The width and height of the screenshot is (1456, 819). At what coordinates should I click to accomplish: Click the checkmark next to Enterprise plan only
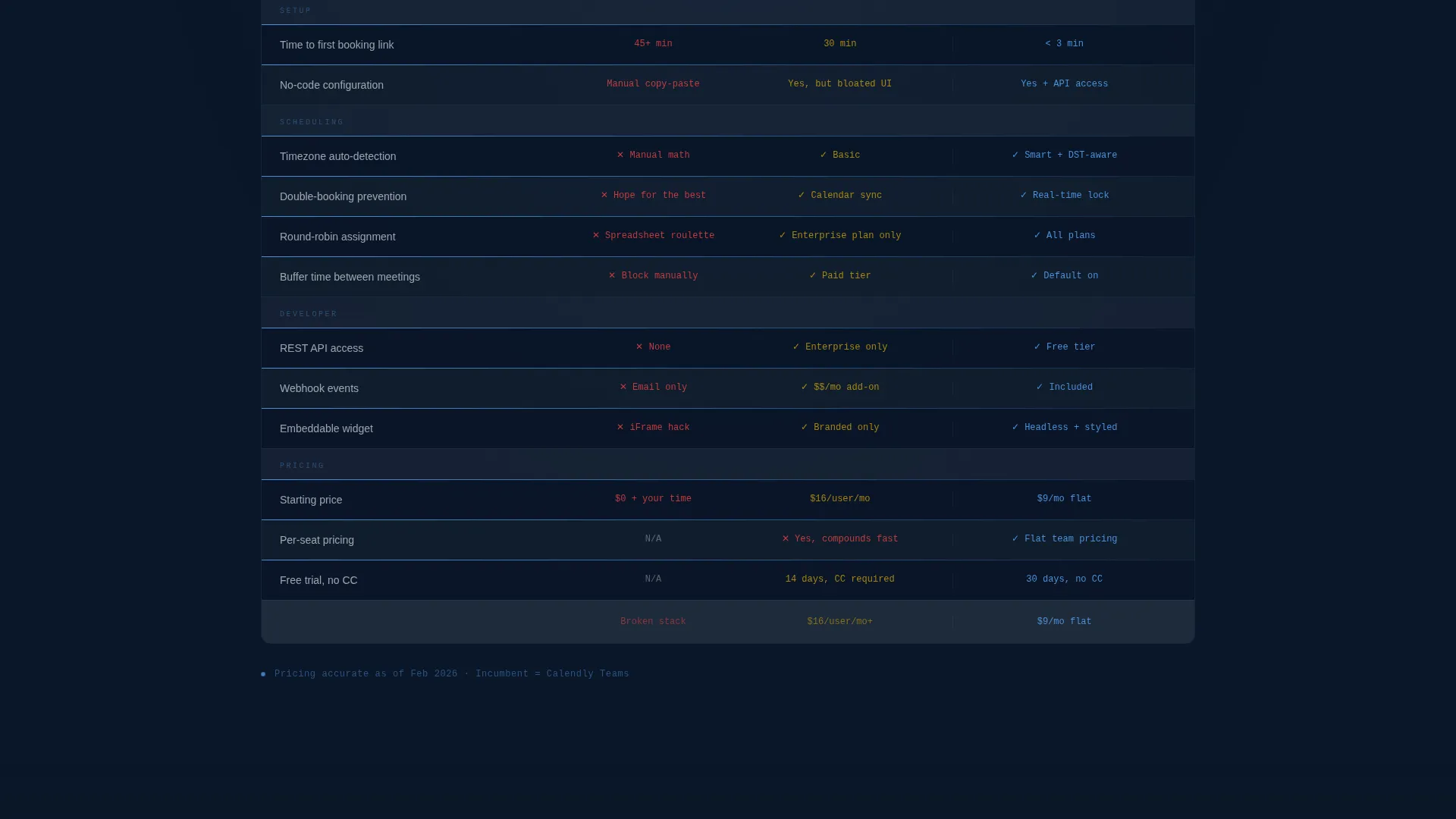tap(783, 236)
